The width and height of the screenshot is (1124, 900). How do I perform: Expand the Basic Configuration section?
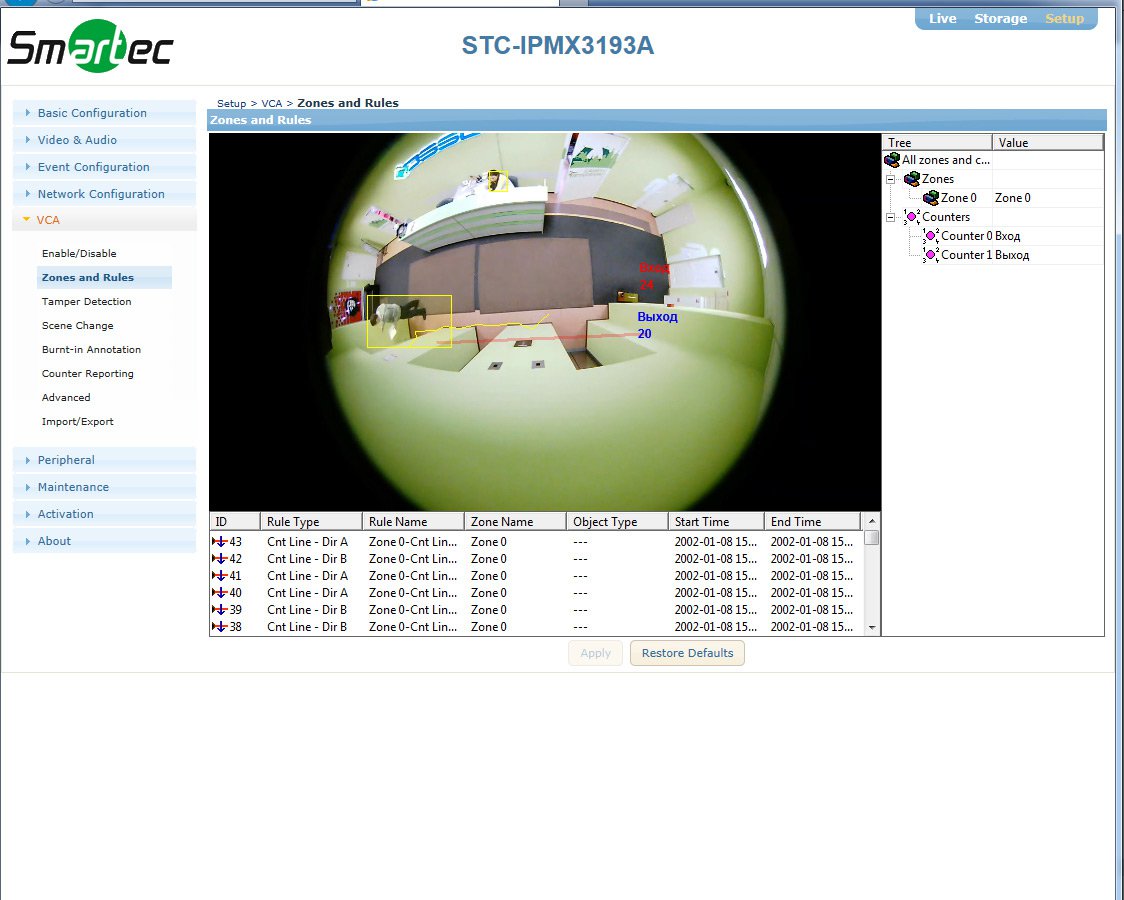tap(92, 113)
